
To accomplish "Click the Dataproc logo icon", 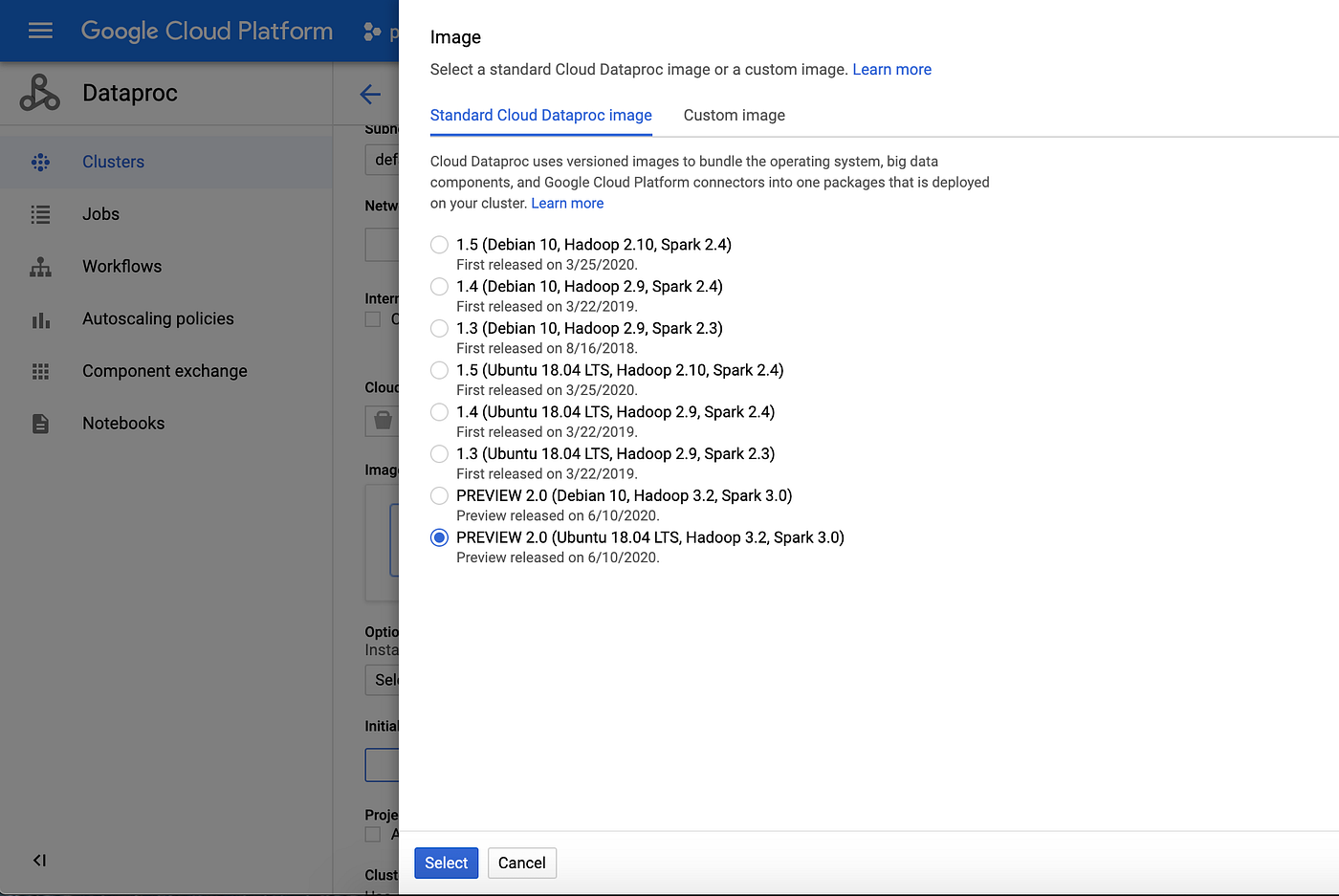I will point(38,93).
